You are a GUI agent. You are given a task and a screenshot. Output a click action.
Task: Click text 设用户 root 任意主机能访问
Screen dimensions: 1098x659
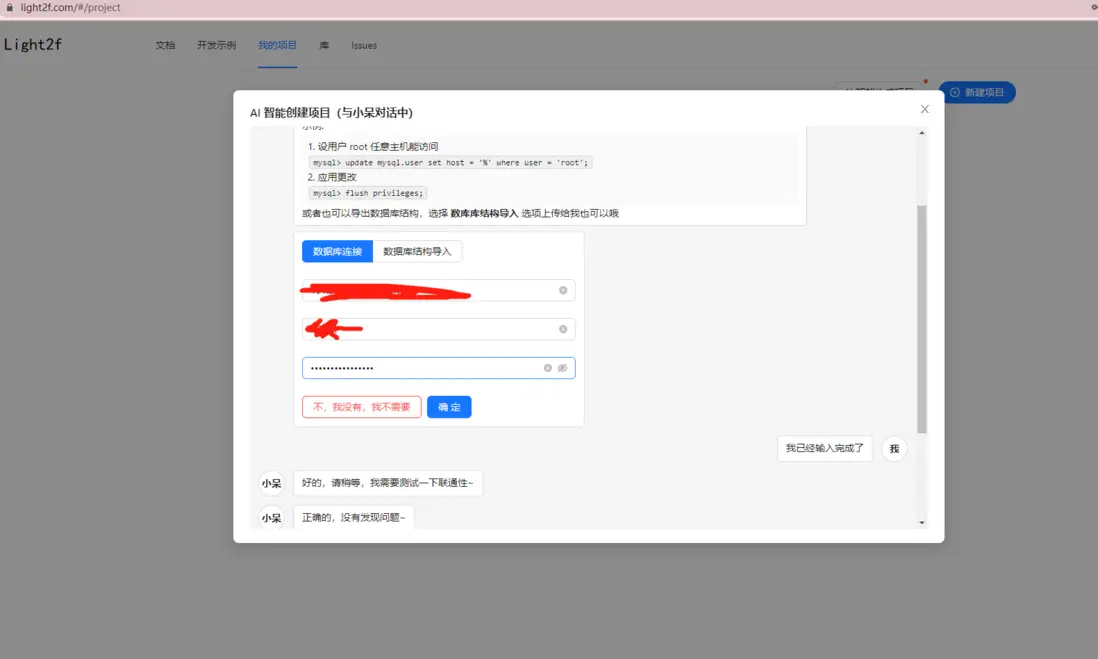(378, 146)
